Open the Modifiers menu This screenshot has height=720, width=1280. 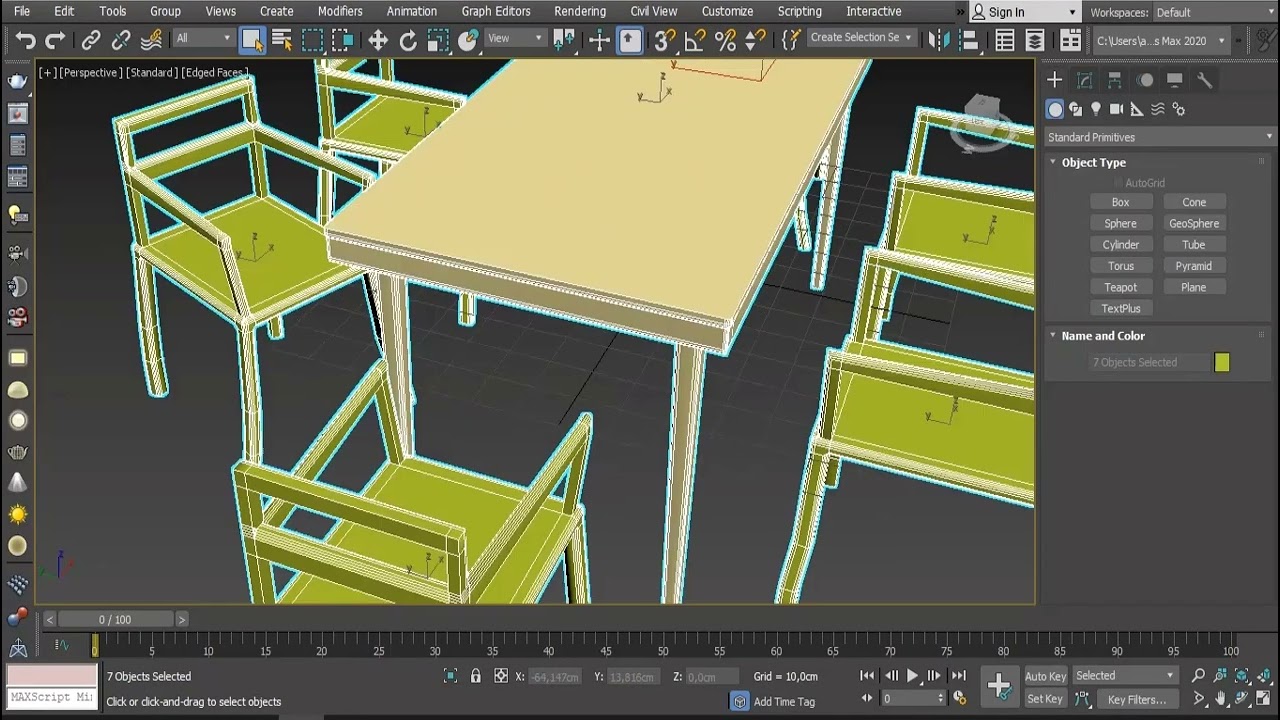pos(340,11)
